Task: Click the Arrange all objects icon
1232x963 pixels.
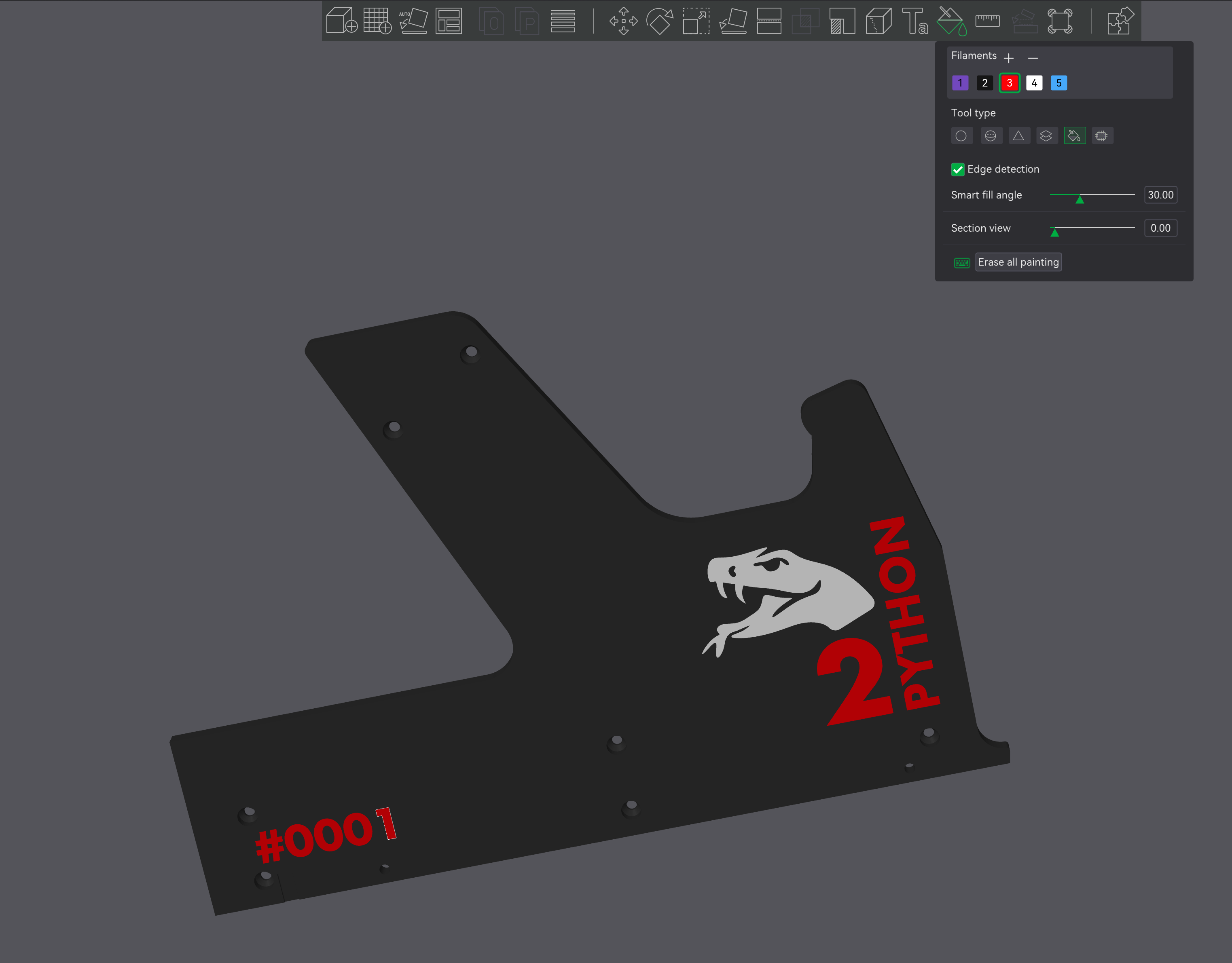Action: point(449,21)
